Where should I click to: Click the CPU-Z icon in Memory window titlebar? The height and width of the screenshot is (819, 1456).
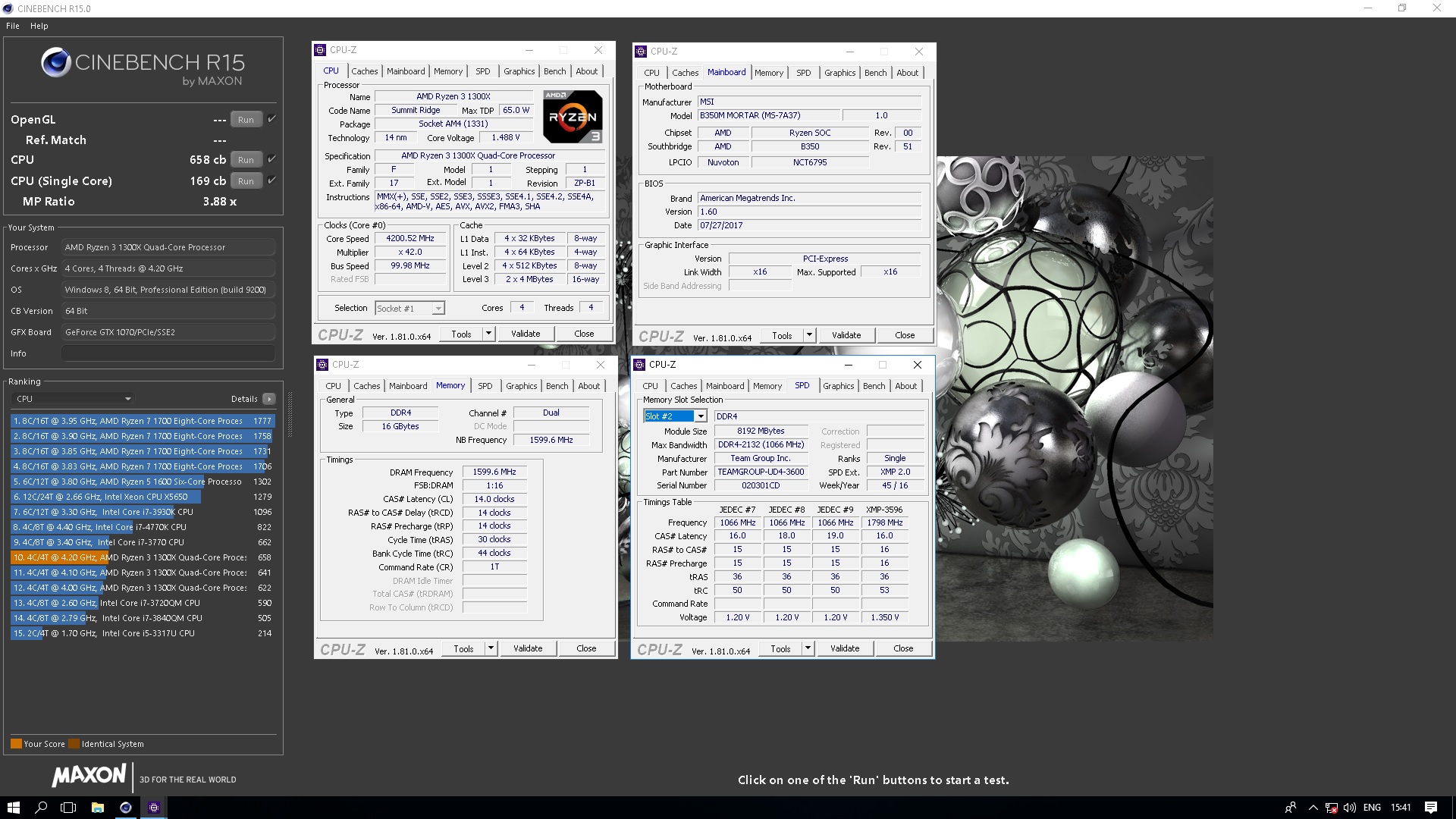[323, 365]
